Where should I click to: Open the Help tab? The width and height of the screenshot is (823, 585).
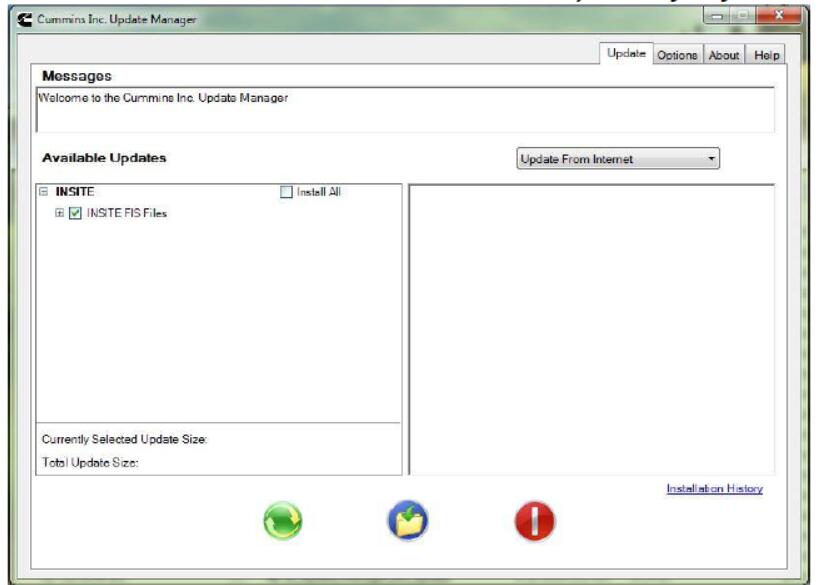pyautogui.click(x=766, y=55)
